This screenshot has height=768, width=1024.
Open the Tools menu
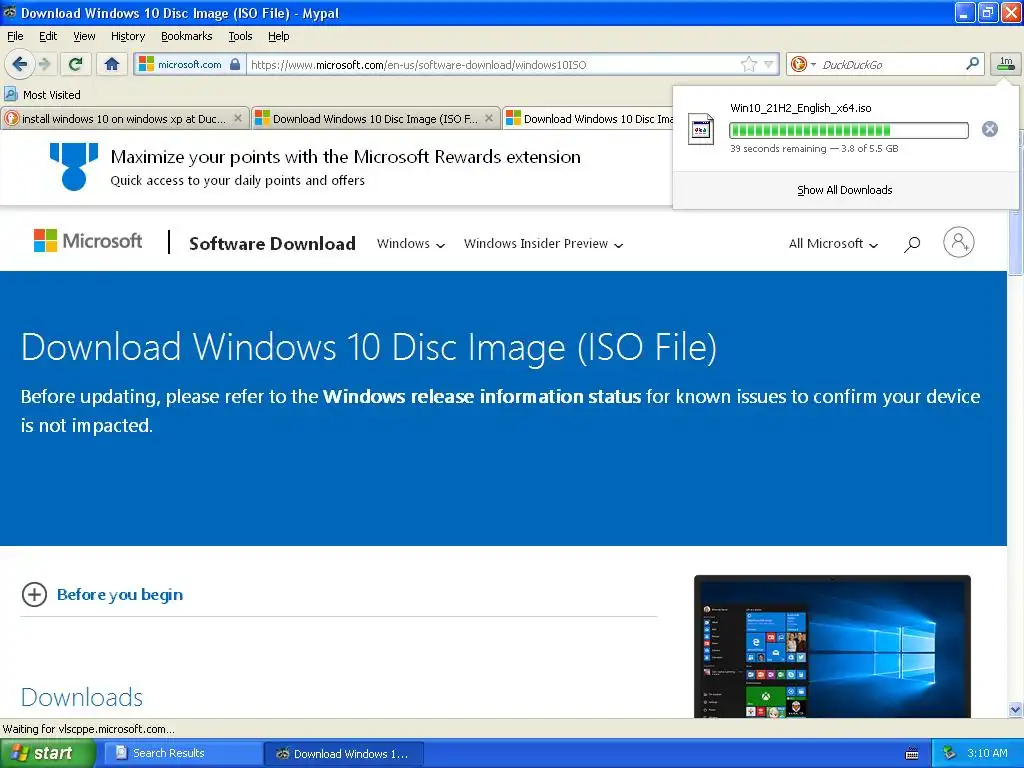coord(240,36)
